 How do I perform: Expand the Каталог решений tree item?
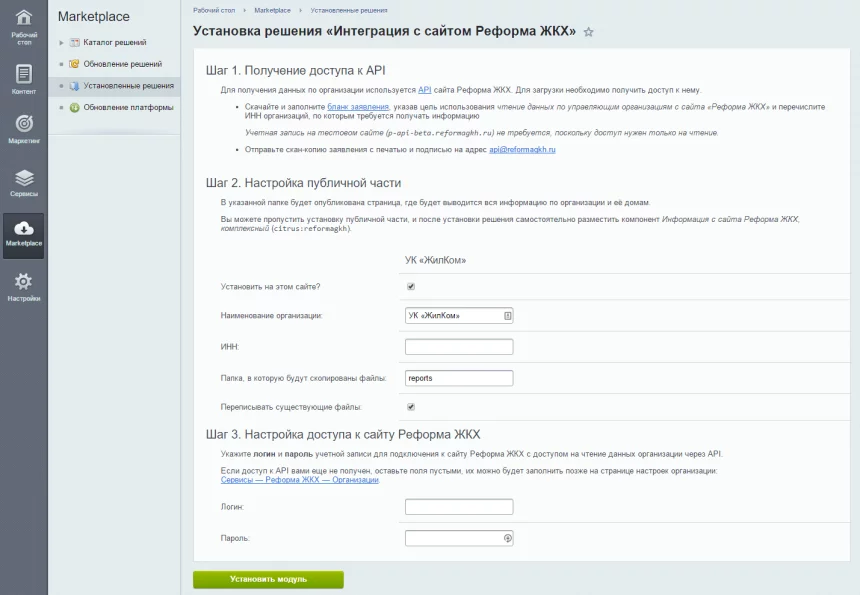[62, 43]
